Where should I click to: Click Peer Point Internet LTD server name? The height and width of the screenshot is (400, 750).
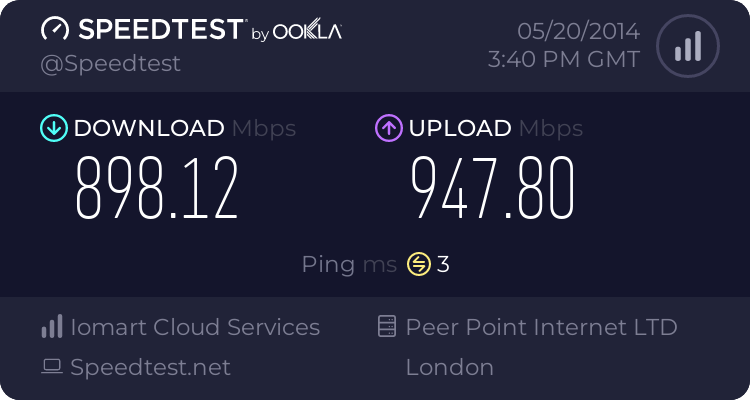541,327
